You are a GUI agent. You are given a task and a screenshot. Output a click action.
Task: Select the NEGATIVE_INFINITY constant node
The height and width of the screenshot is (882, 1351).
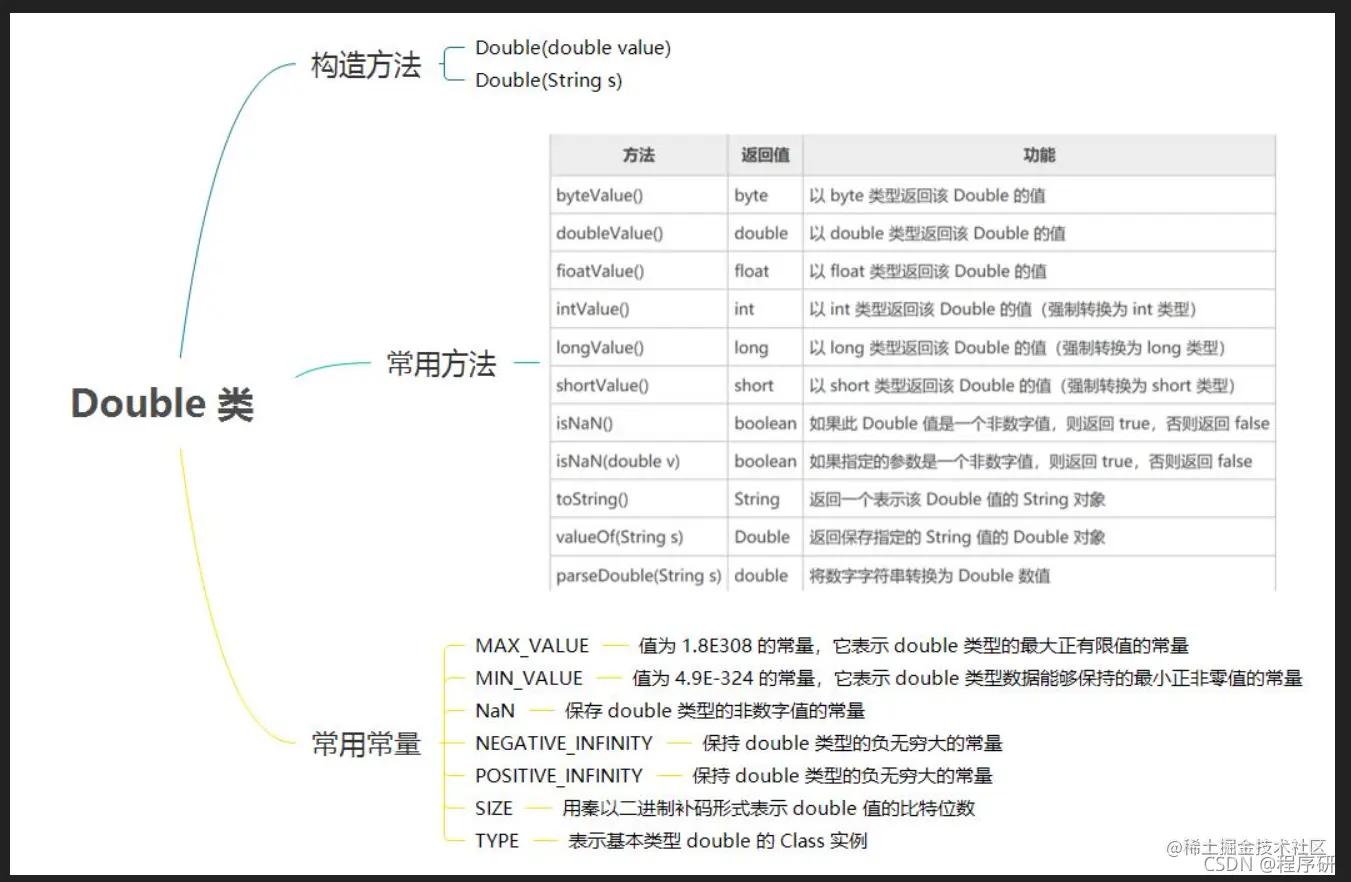point(564,743)
